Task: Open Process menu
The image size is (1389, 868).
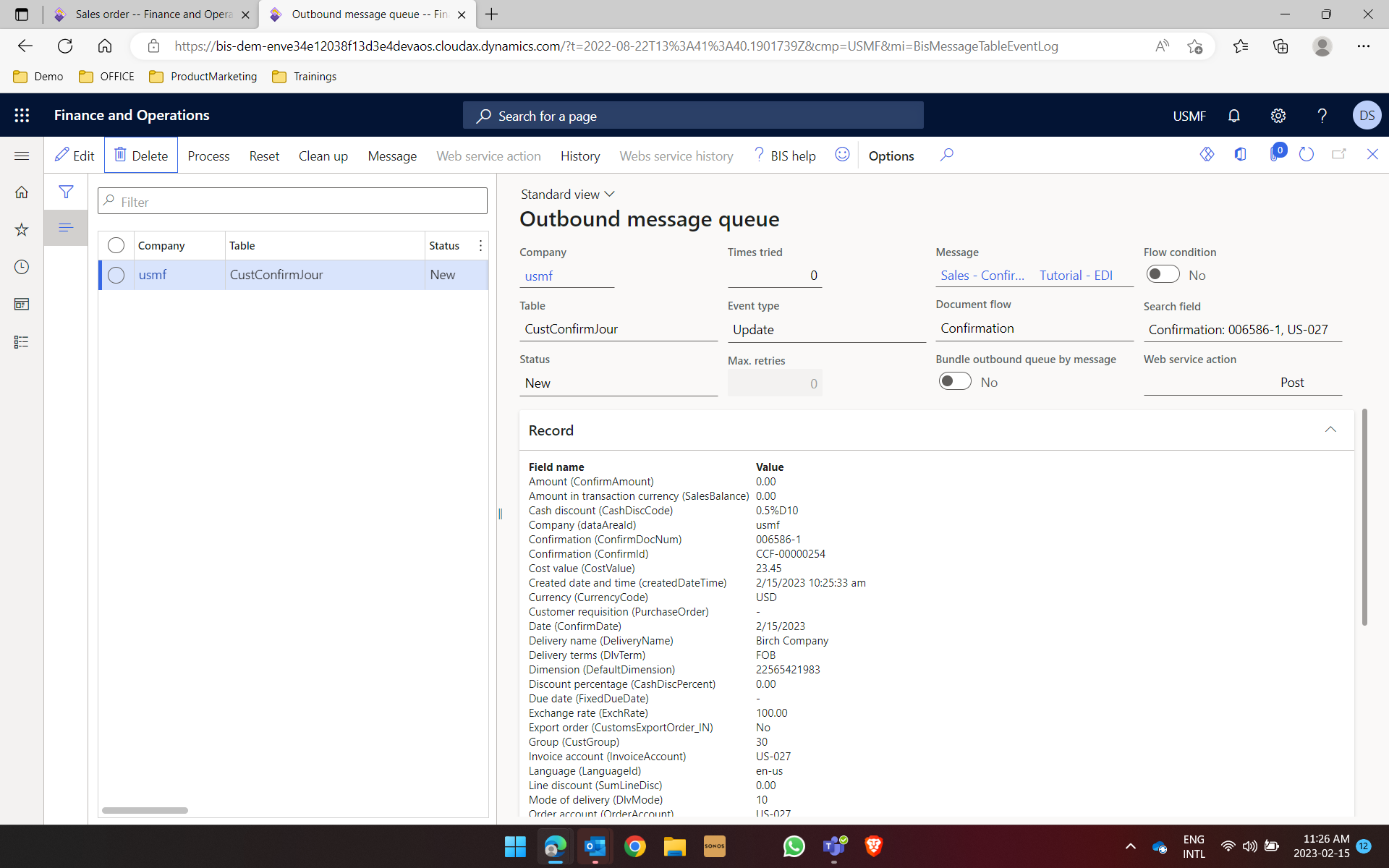Action: (x=208, y=156)
